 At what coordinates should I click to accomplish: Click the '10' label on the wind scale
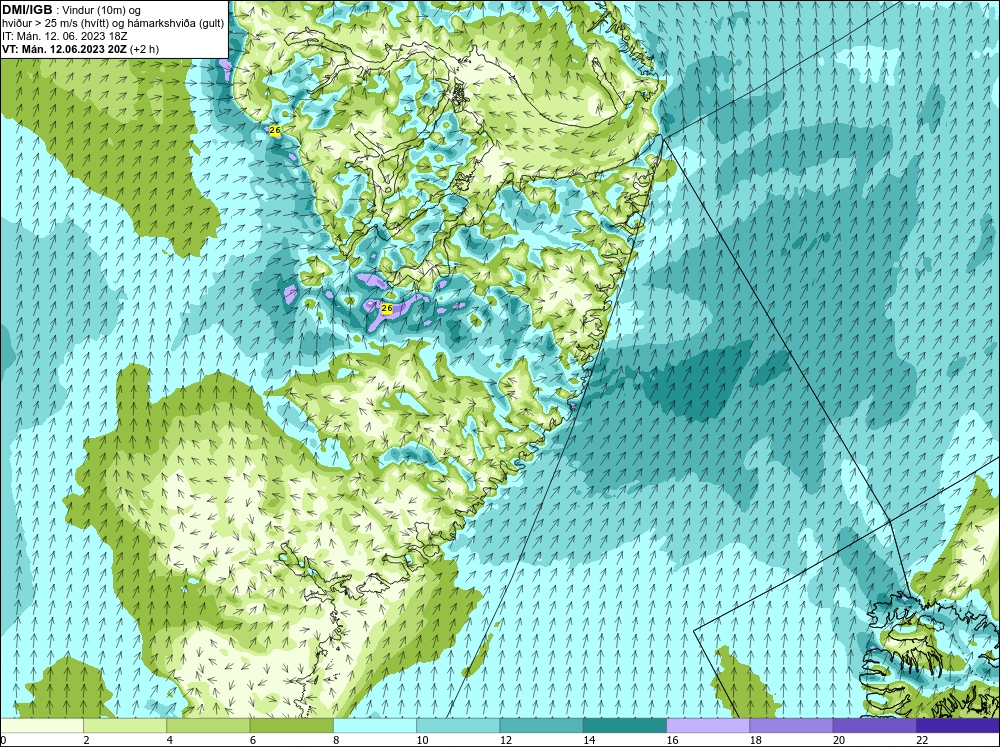point(422,740)
